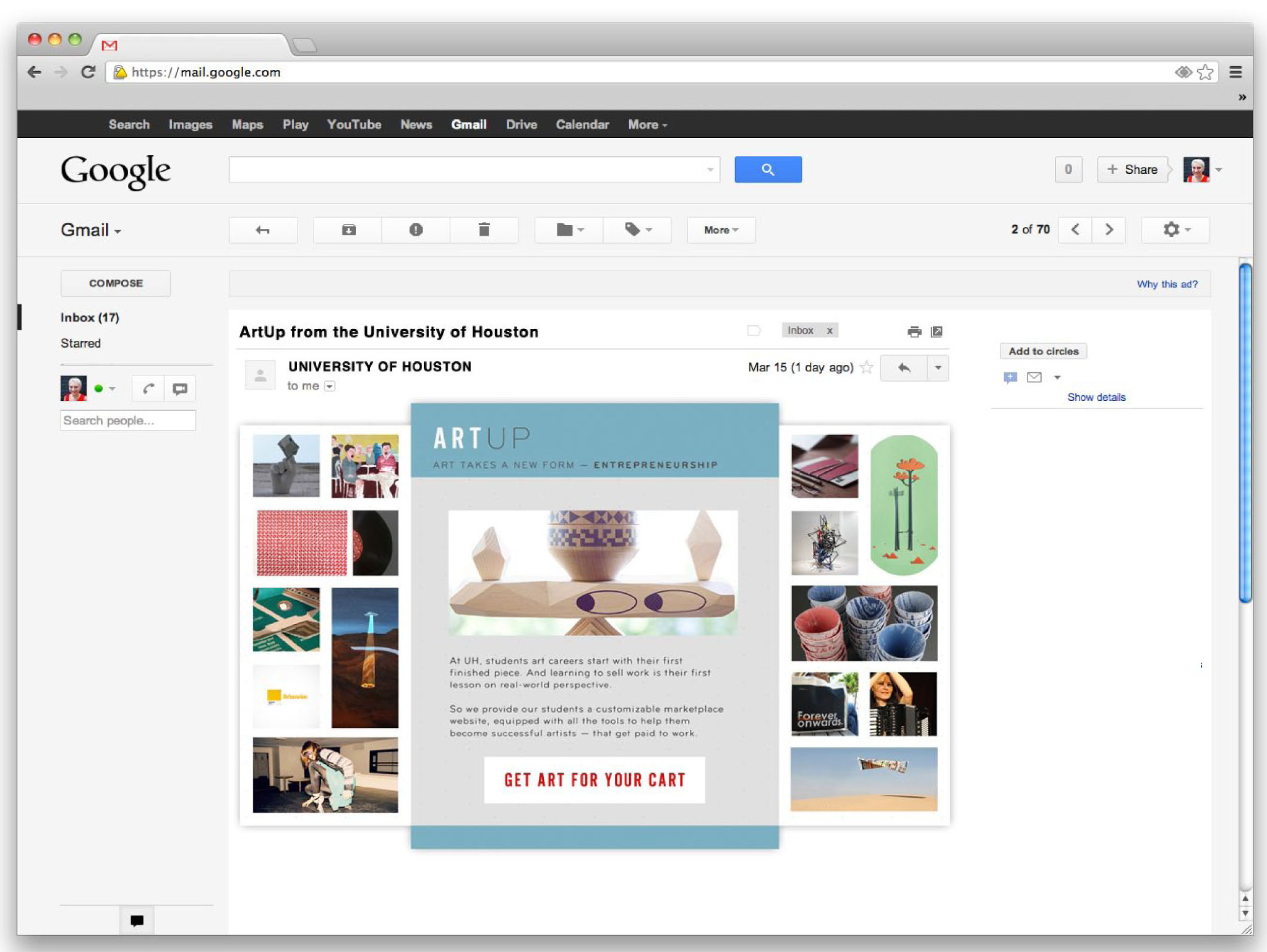
Task: Click the sender's avatar placeholder
Action: 260,375
